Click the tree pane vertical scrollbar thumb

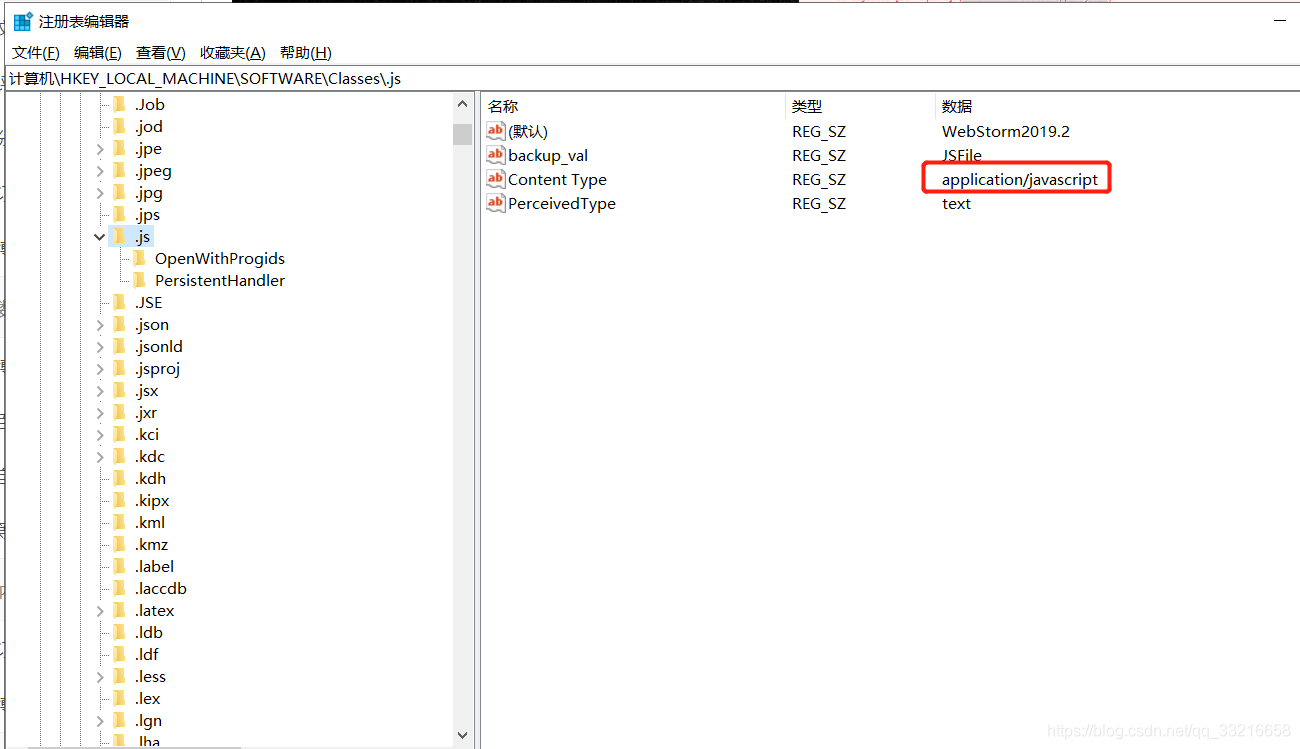[462, 134]
